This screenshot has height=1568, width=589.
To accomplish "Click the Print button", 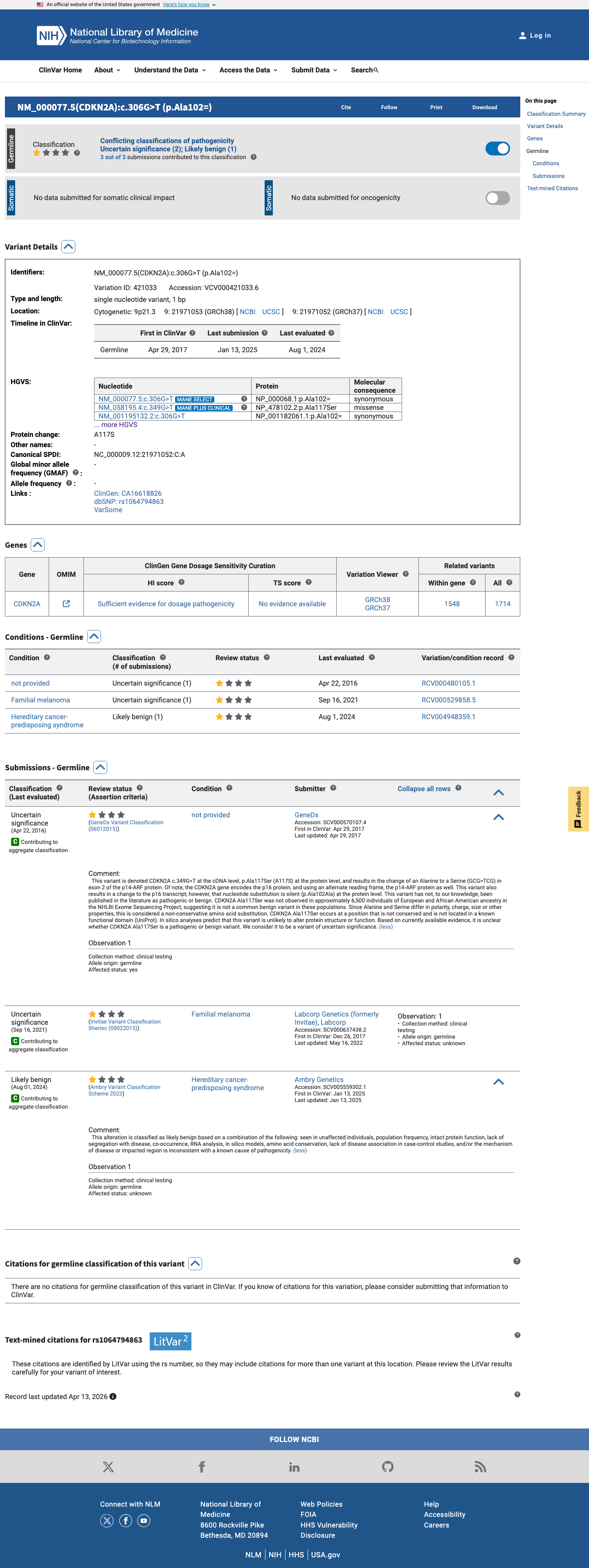I will (436, 107).
